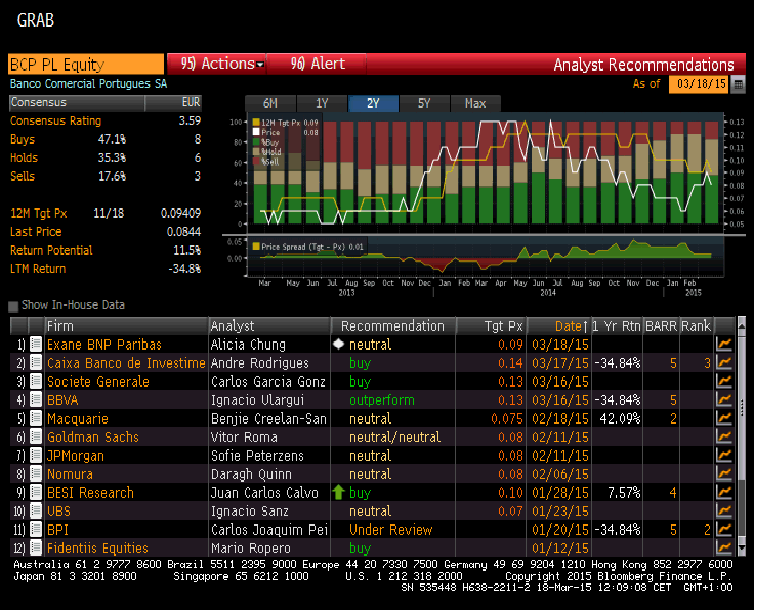Open the document icon for Caixa Banco de Investime
The width and height of the screenshot is (768, 614).
pyautogui.click(x=36, y=363)
